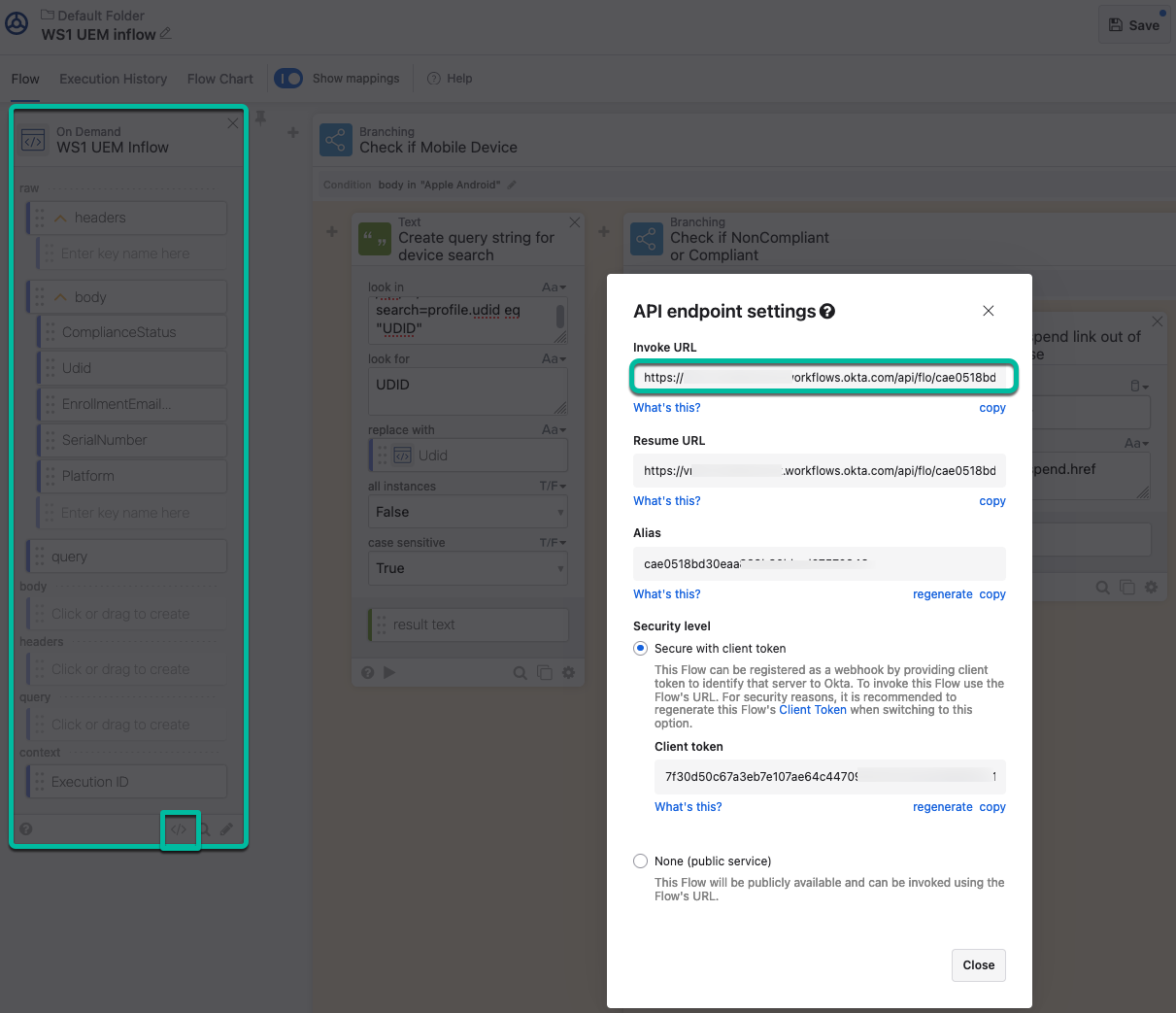1176x1013 pixels.
Task: Click the endpoint settings </> icon
Action: pos(180,829)
